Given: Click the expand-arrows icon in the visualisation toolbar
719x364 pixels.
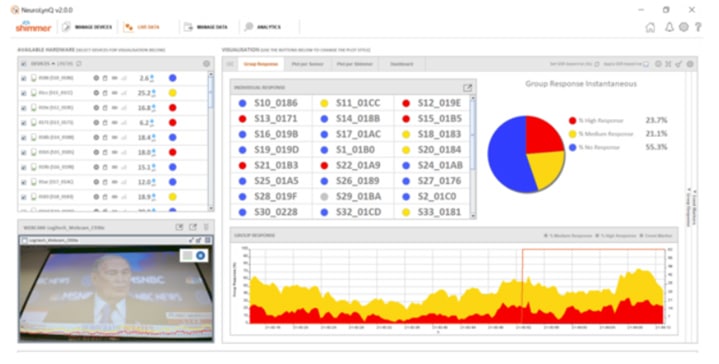Looking at the screenshot, I should [x=668, y=64].
